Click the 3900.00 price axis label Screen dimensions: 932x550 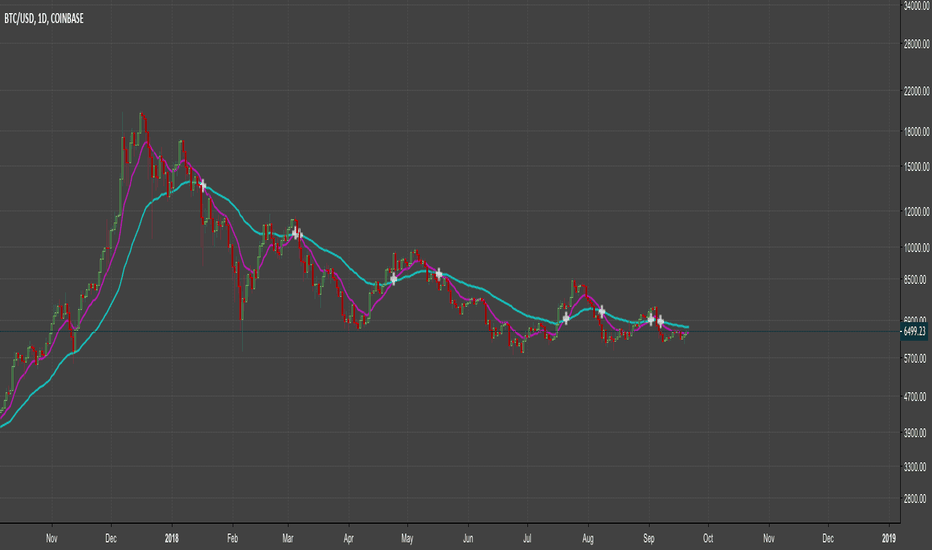click(915, 433)
